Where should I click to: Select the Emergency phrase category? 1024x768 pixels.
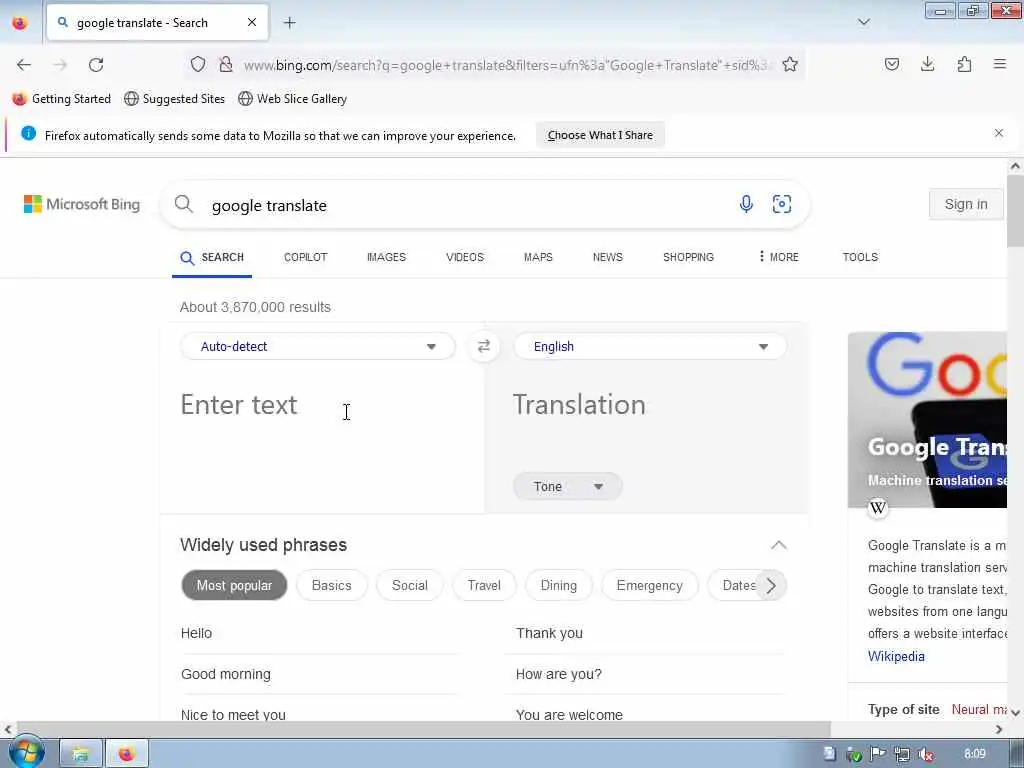pos(649,585)
